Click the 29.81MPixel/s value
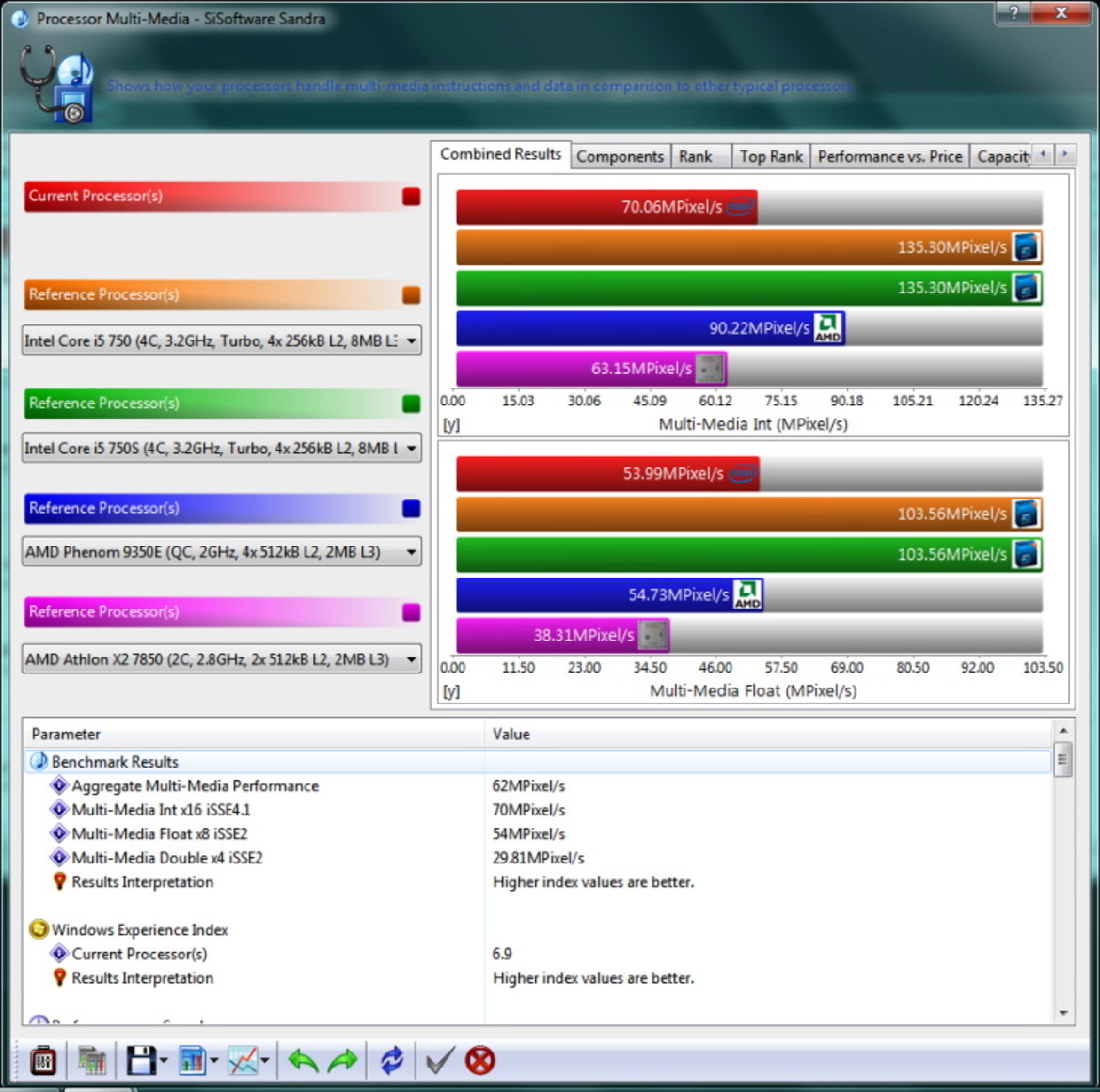Screen dimensions: 1100x1092 click(538, 858)
